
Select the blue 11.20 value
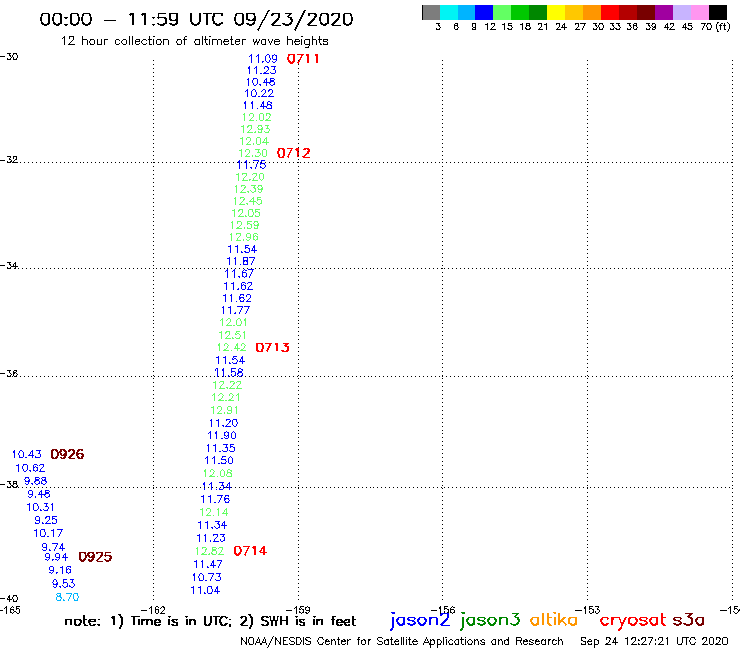click(223, 423)
